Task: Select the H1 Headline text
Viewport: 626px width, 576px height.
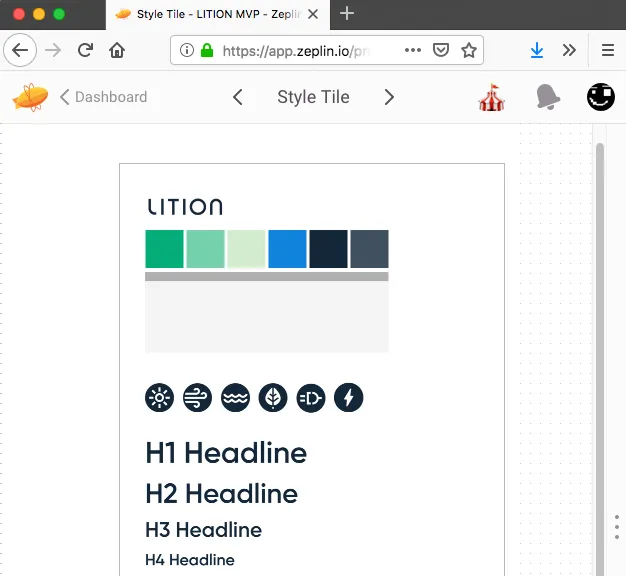Action: (x=226, y=453)
